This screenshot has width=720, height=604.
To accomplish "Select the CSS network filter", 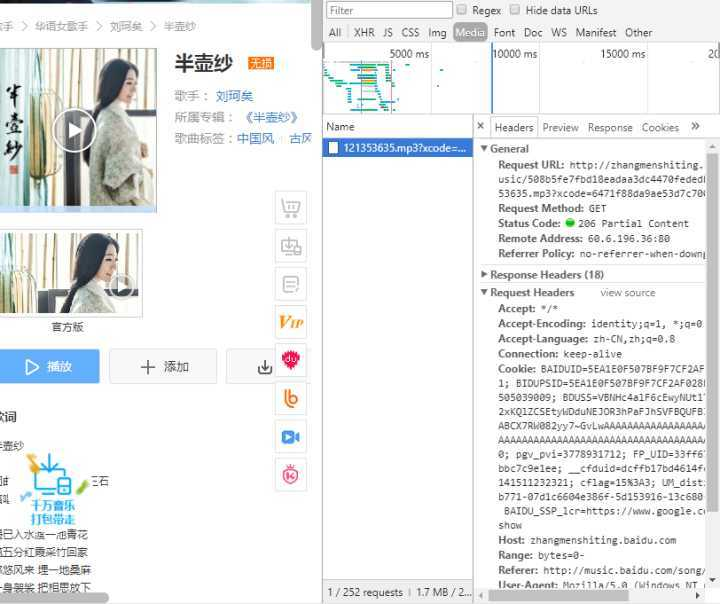I will [x=410, y=33].
